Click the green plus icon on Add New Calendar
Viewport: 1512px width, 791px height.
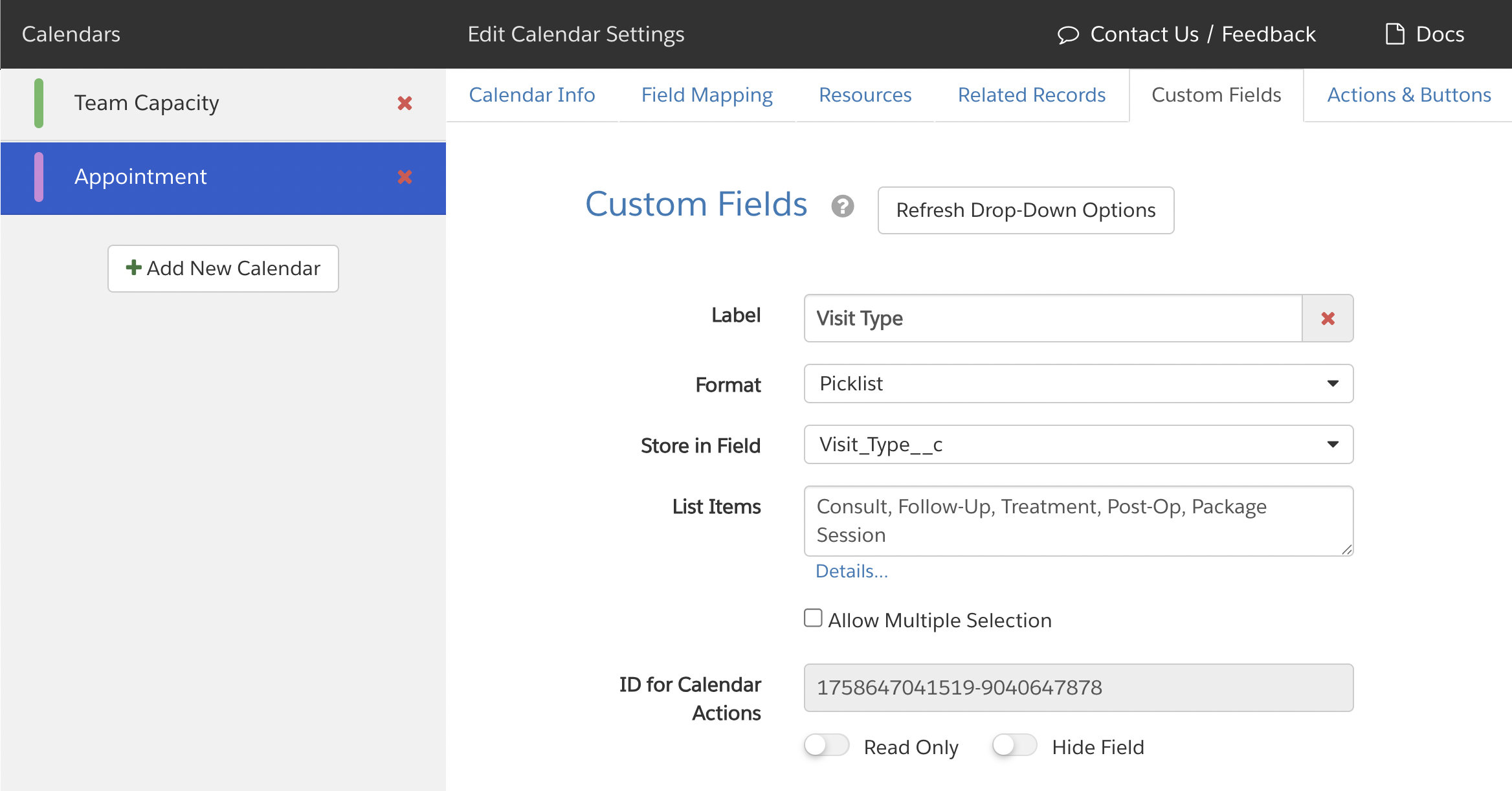133,267
